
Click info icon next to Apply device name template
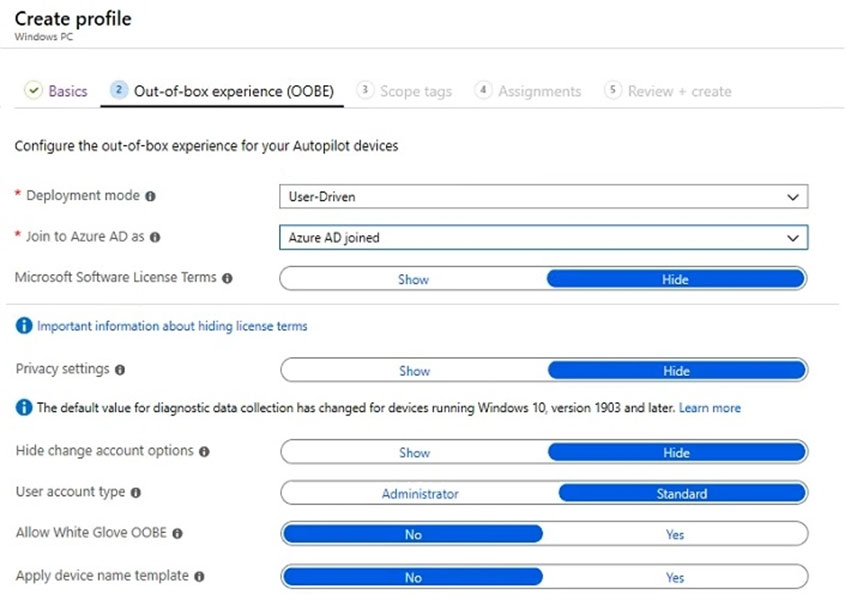pos(199,577)
